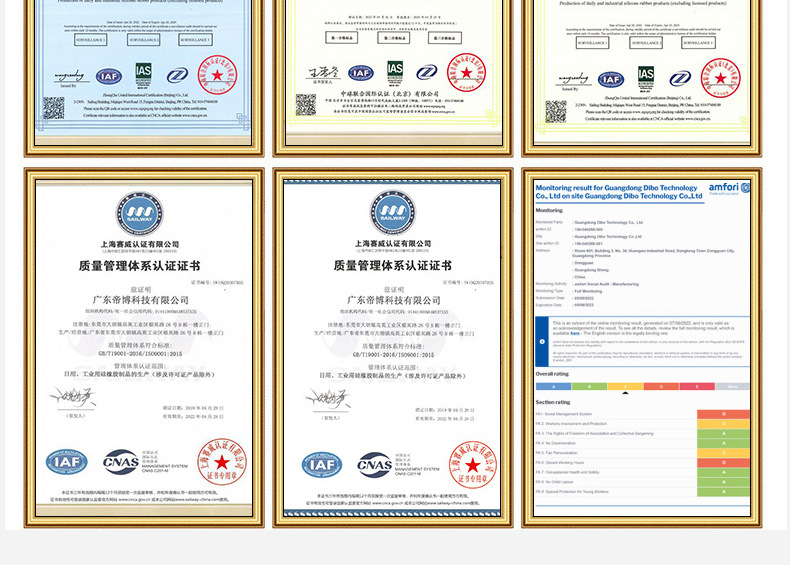Click red stamp on the pale-yellow English certificate

click(720, 78)
